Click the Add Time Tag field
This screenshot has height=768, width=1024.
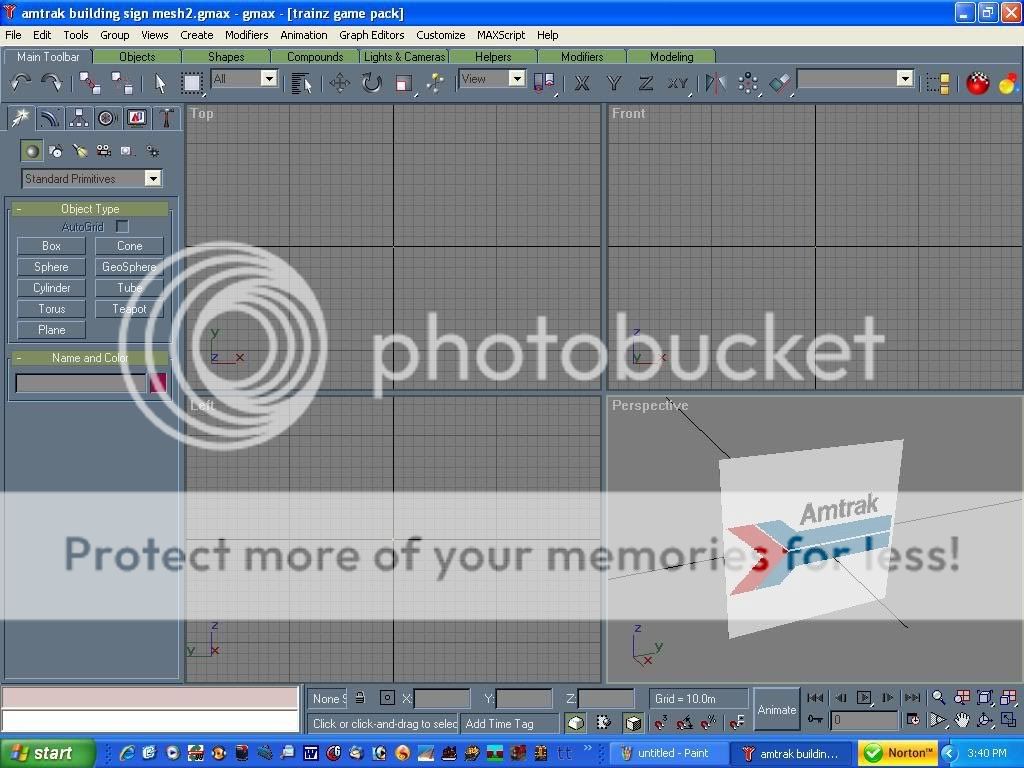509,724
